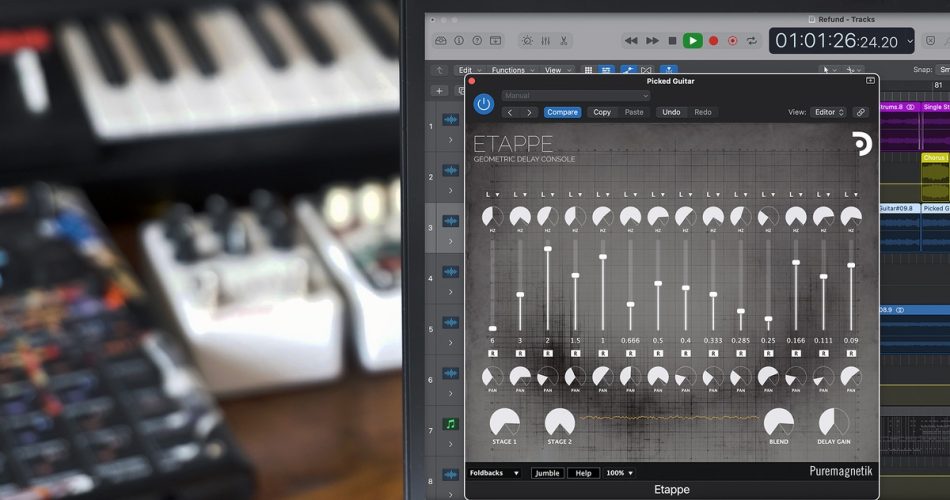Click the Paste button
This screenshot has height=500, width=950.
634,112
